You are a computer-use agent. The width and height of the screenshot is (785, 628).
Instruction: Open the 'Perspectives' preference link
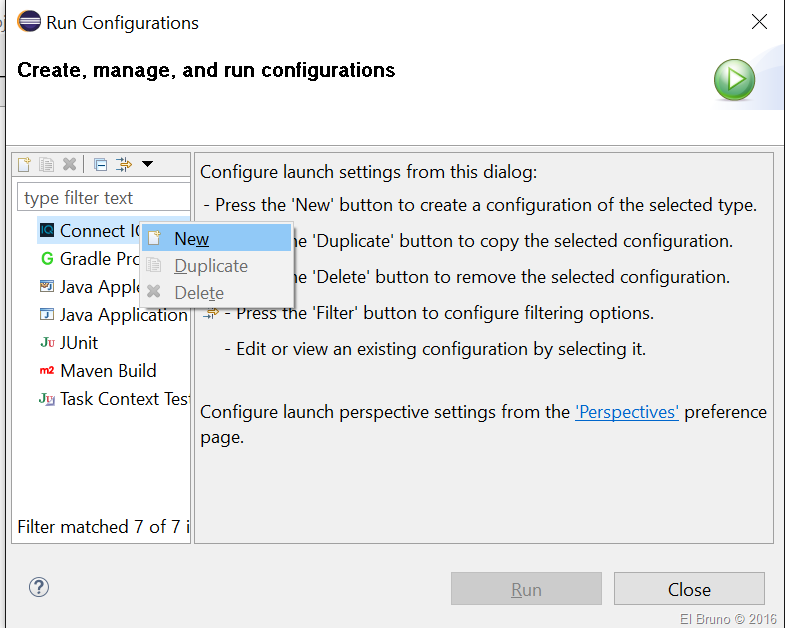[x=627, y=412]
